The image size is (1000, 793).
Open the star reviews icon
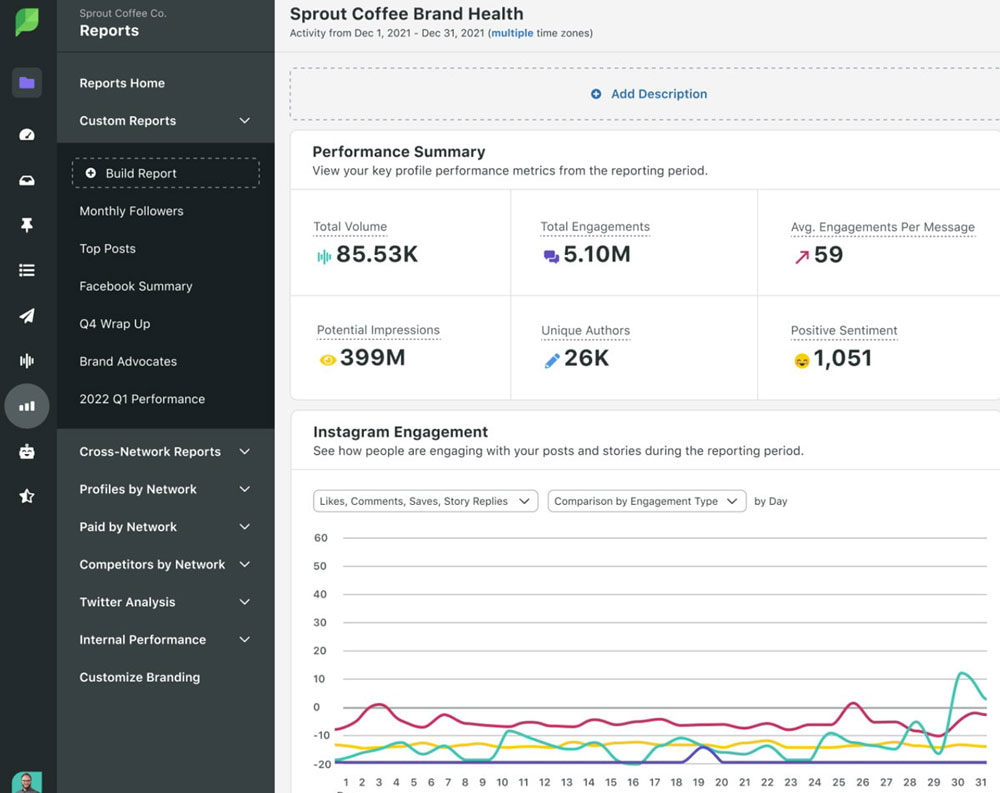(27, 496)
